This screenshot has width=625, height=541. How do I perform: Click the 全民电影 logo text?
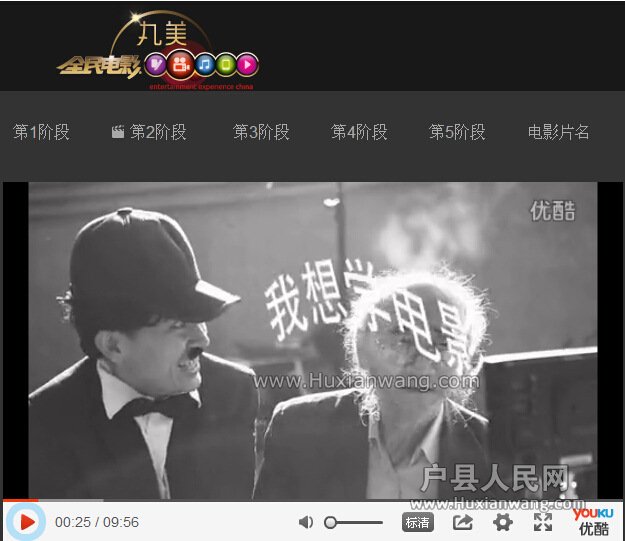(x=99, y=66)
